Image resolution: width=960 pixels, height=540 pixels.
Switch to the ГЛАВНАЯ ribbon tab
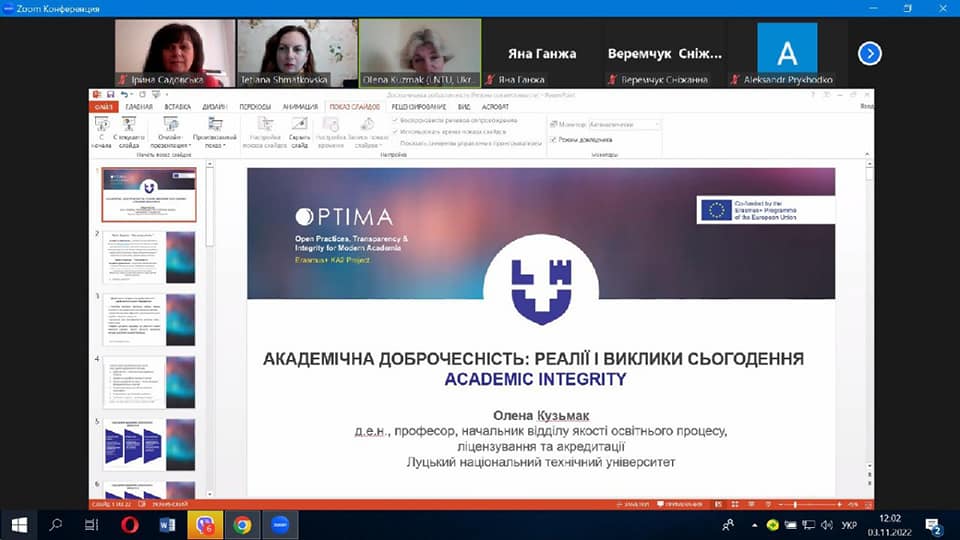139,107
